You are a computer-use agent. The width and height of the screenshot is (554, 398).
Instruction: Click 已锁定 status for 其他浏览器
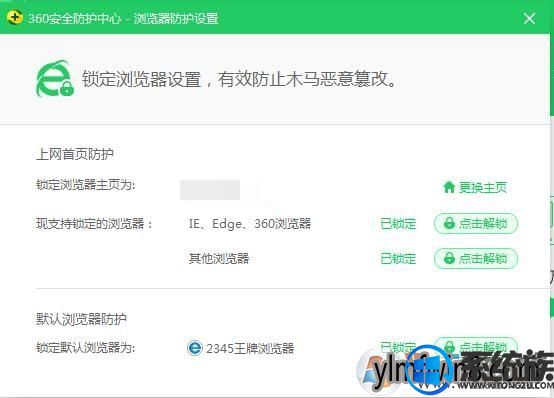pos(398,259)
